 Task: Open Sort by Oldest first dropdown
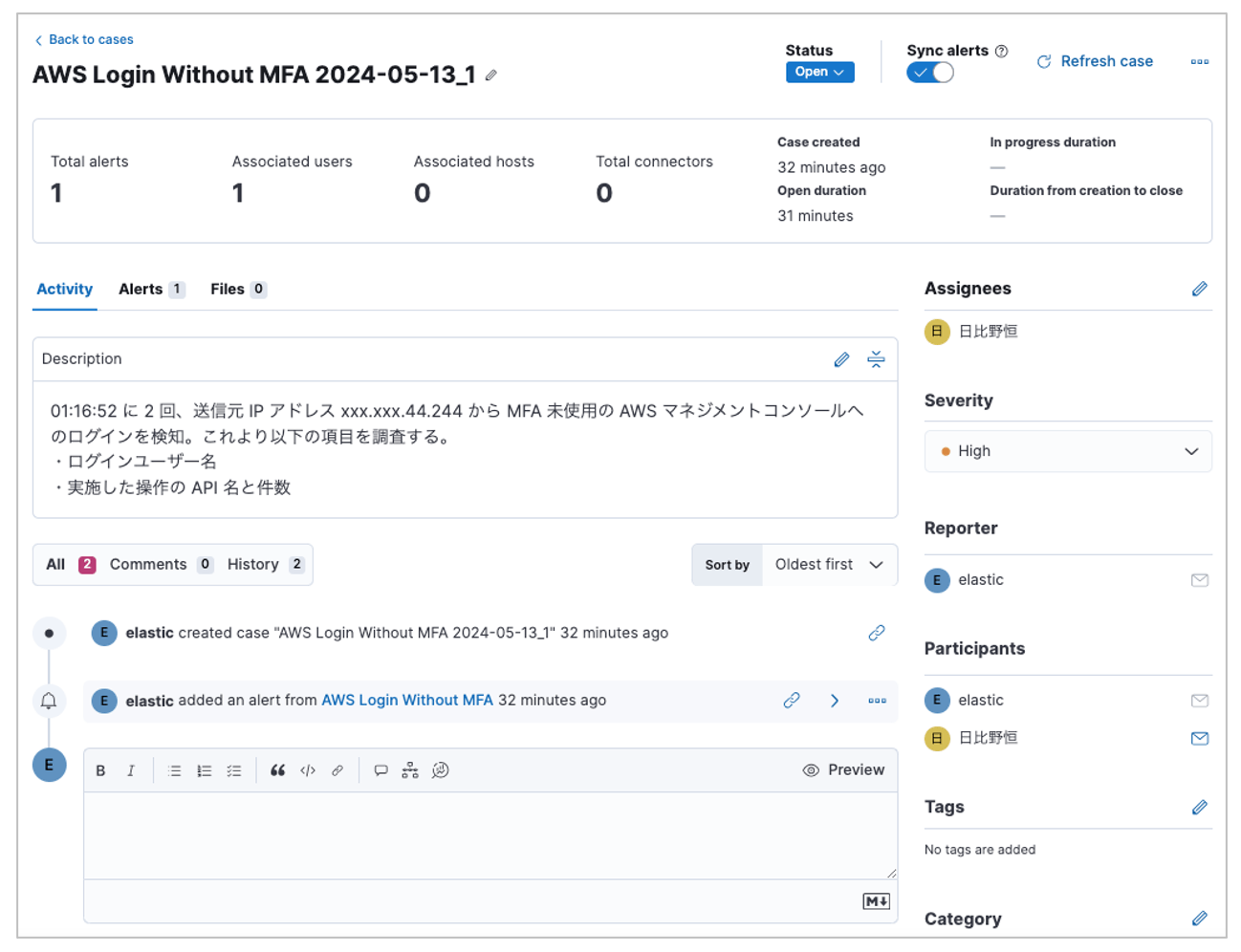829,565
